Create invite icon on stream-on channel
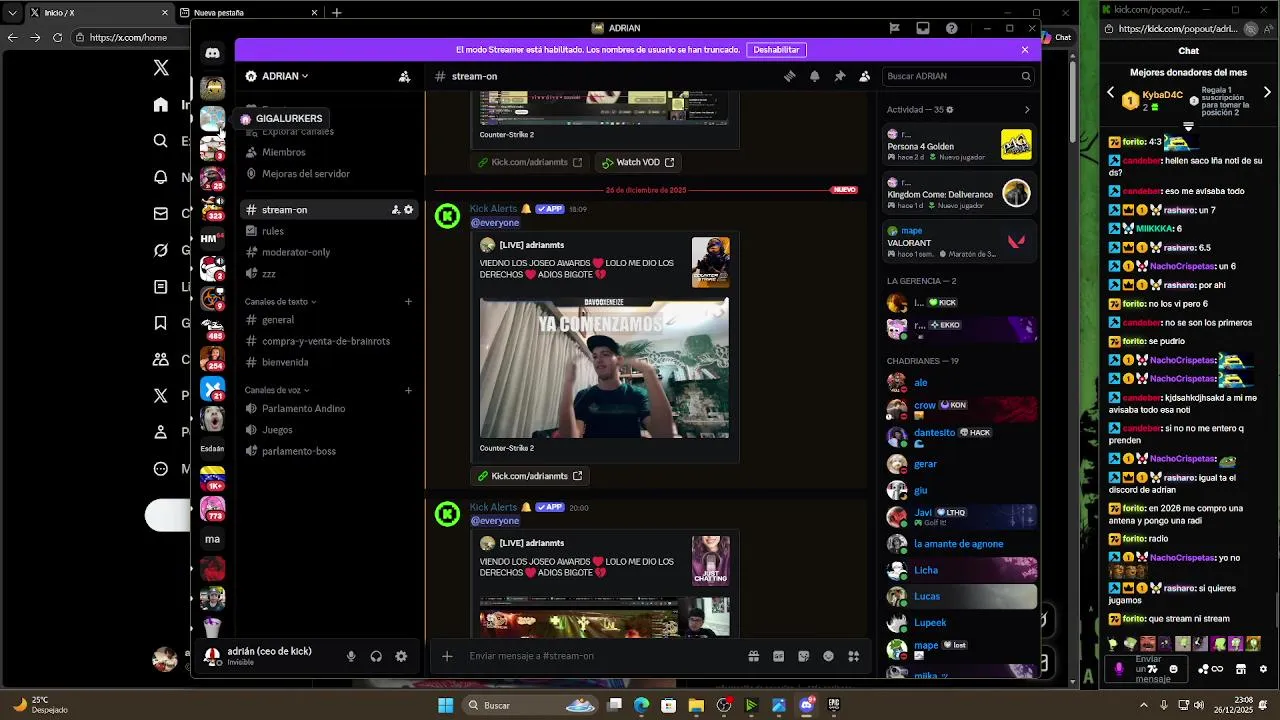The image size is (1280, 720). click(395, 210)
